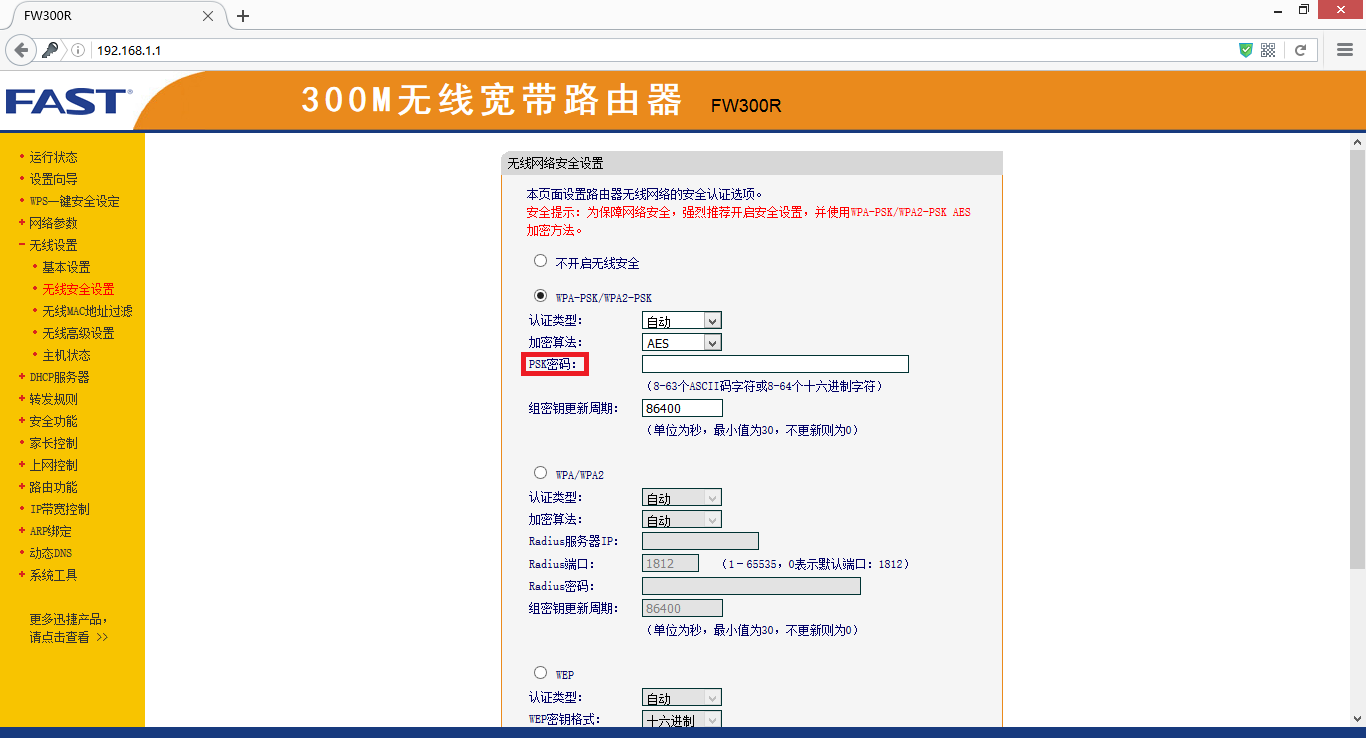Click WPA/WPA2 组密钥更新周期 field
This screenshot has width=1366, height=738.
(x=682, y=608)
